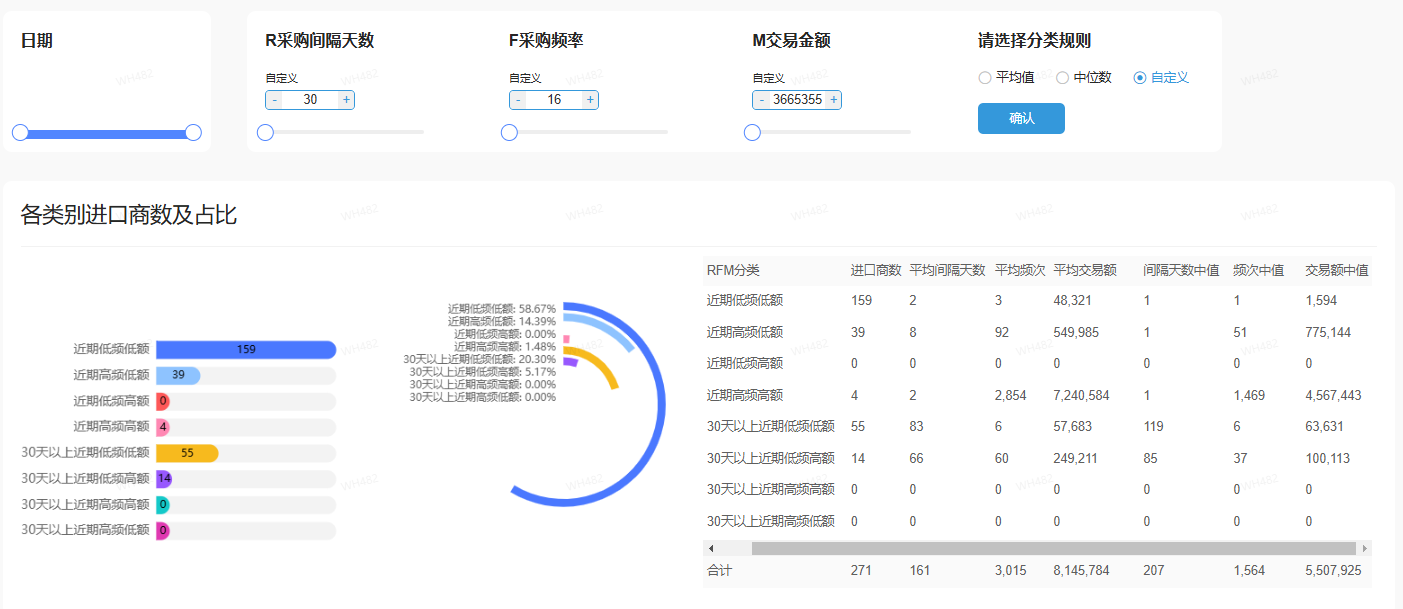Decrease F采购频率 value with minus button
This screenshot has width=1403, height=609.
click(x=518, y=100)
